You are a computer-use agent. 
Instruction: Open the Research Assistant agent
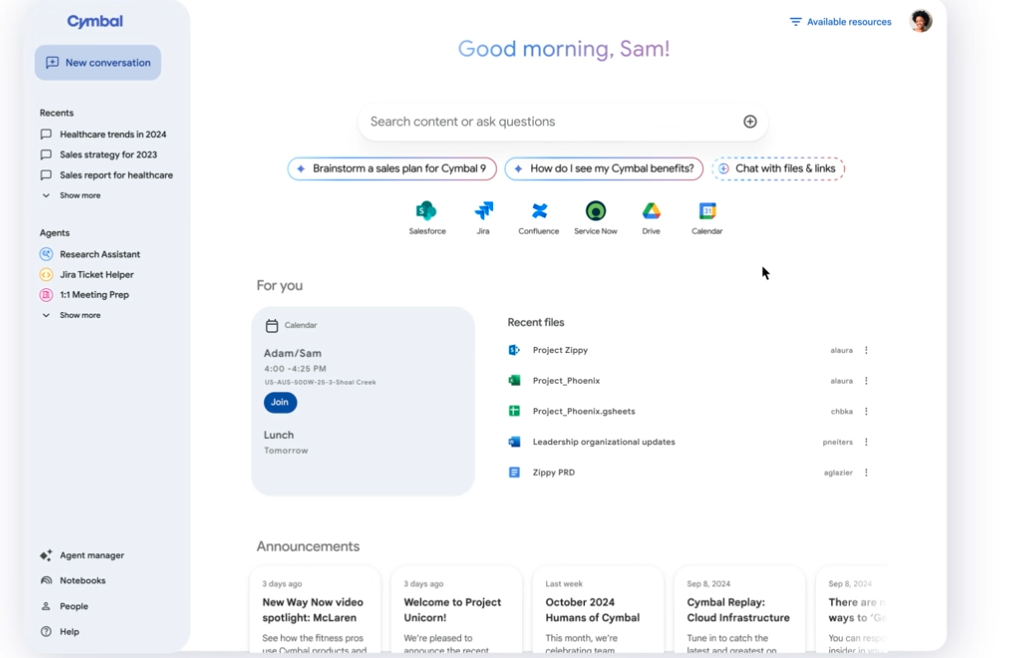point(97,254)
